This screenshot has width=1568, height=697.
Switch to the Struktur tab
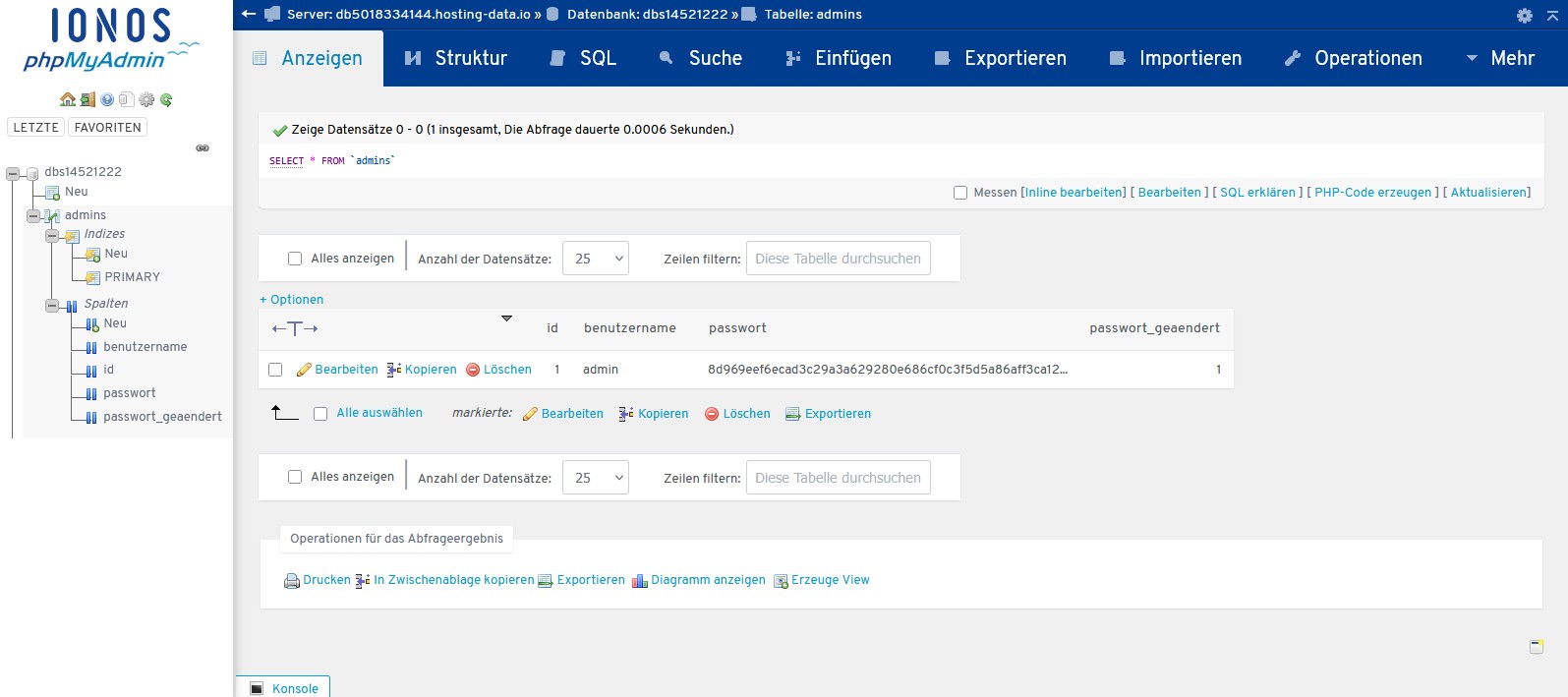456,58
